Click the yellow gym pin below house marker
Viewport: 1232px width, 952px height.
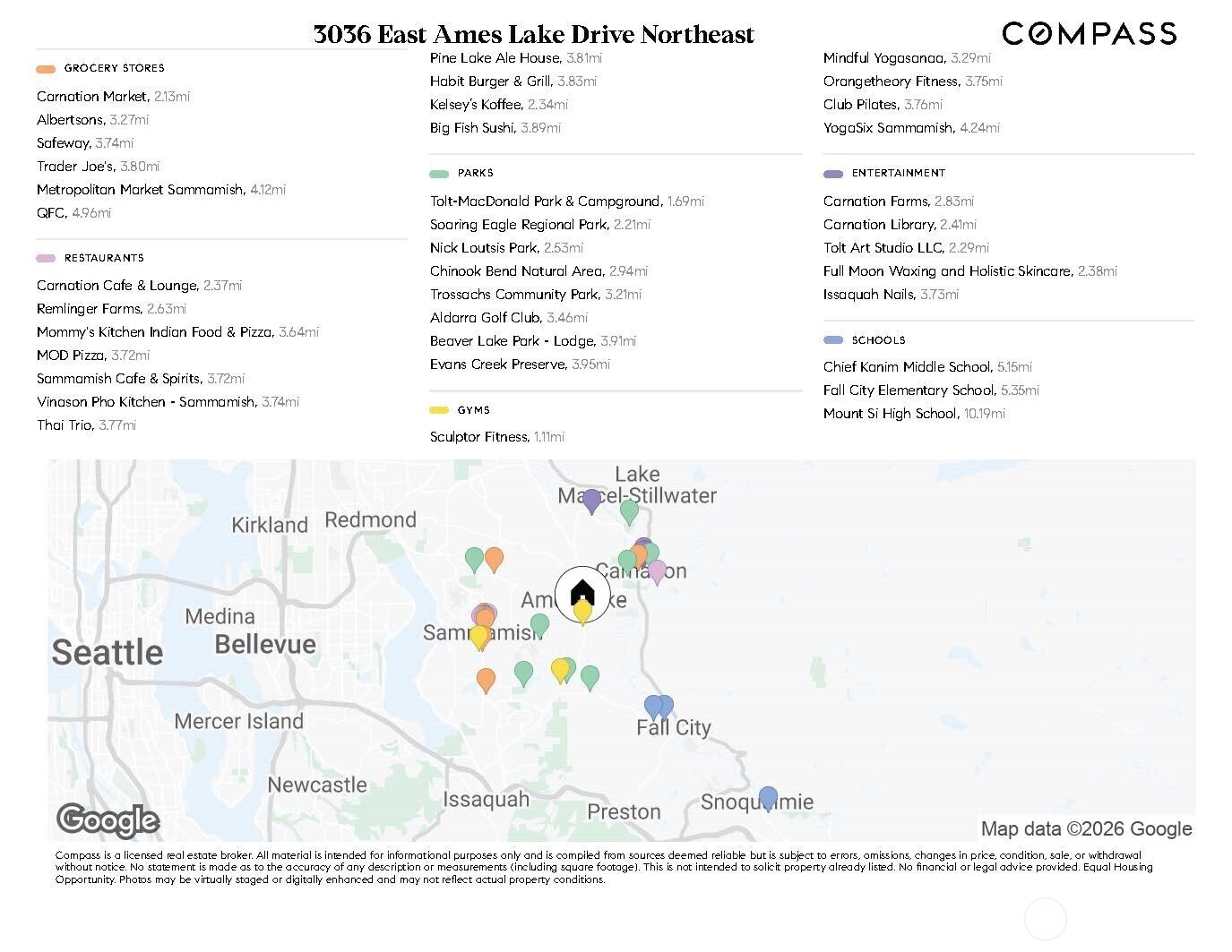point(582,613)
